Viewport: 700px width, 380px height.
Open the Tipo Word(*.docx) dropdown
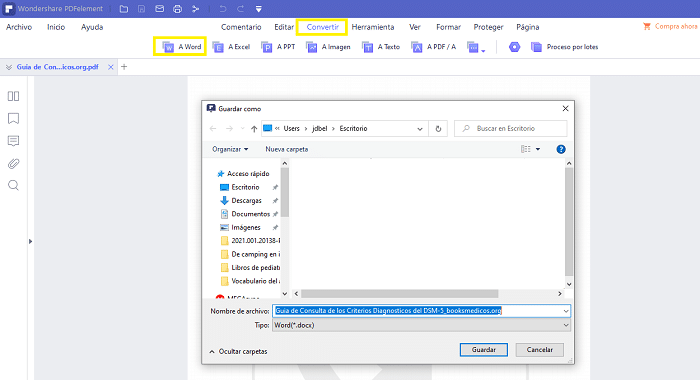pyautogui.click(x=421, y=325)
